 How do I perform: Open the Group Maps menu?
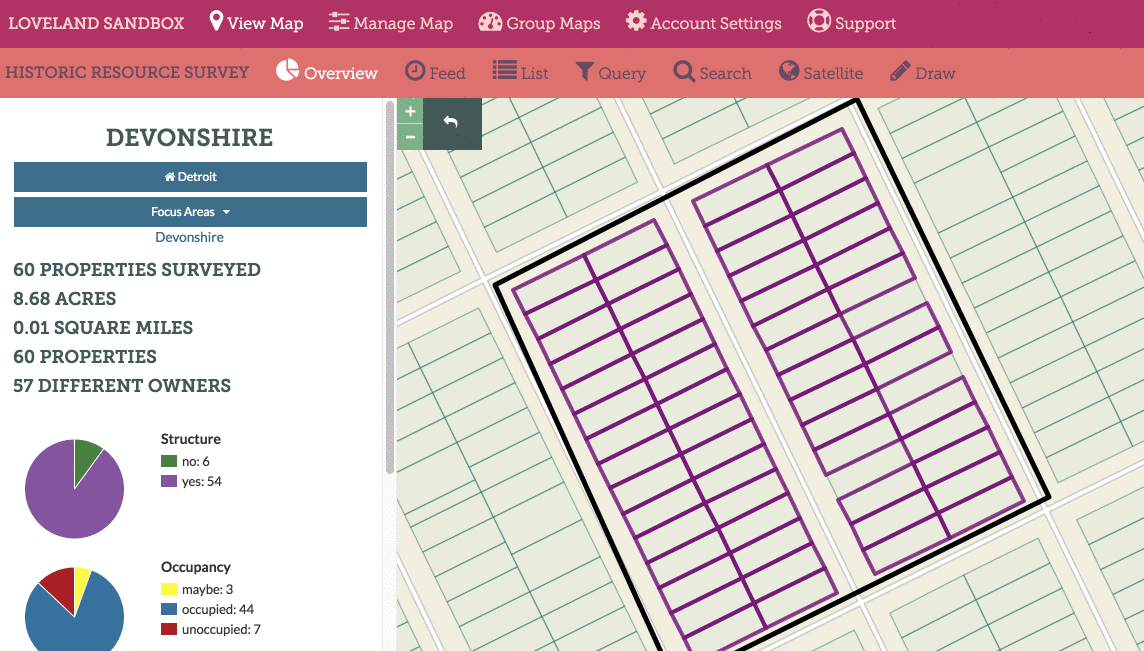pyautogui.click(x=539, y=23)
